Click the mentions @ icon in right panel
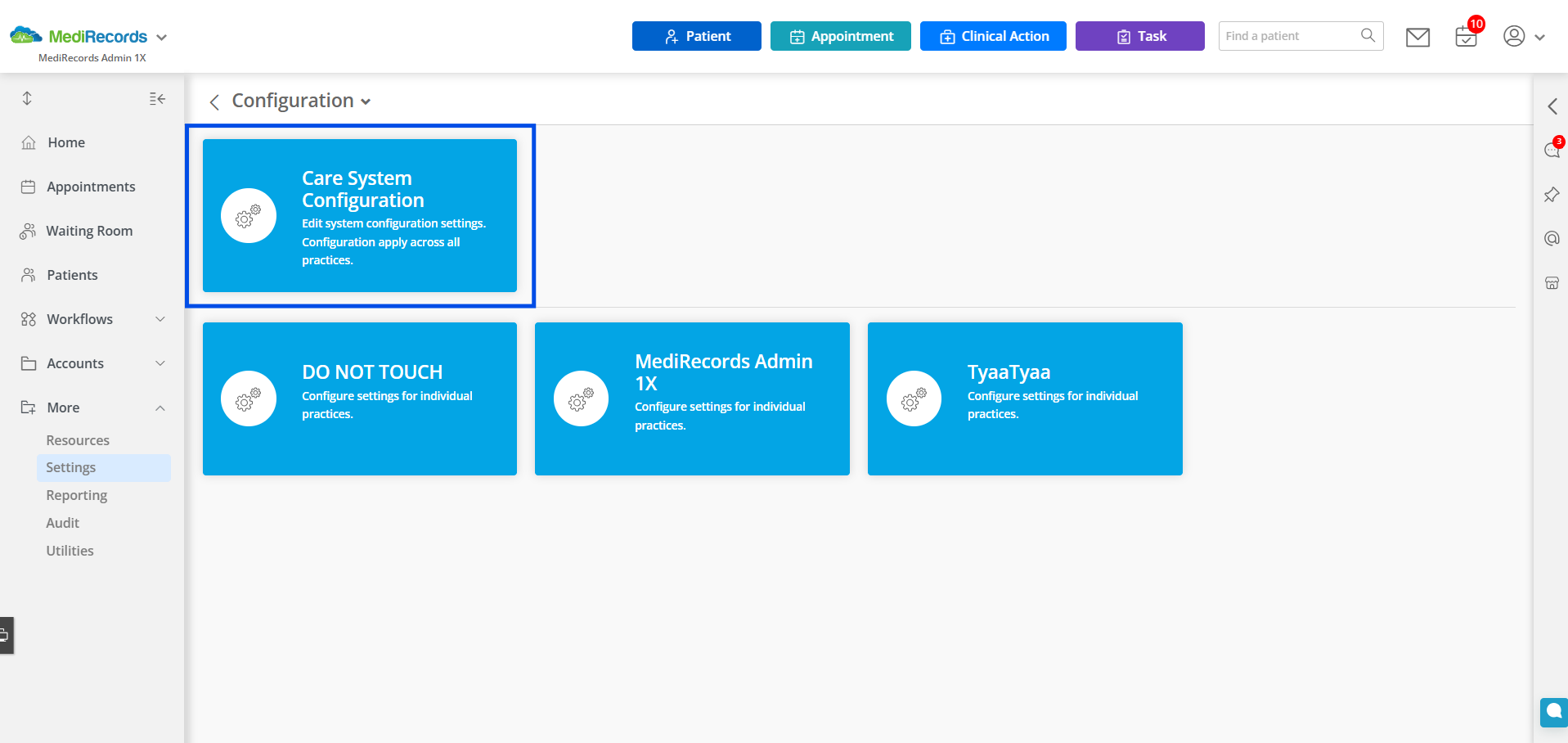This screenshot has height=743, width=1568. pyautogui.click(x=1552, y=239)
